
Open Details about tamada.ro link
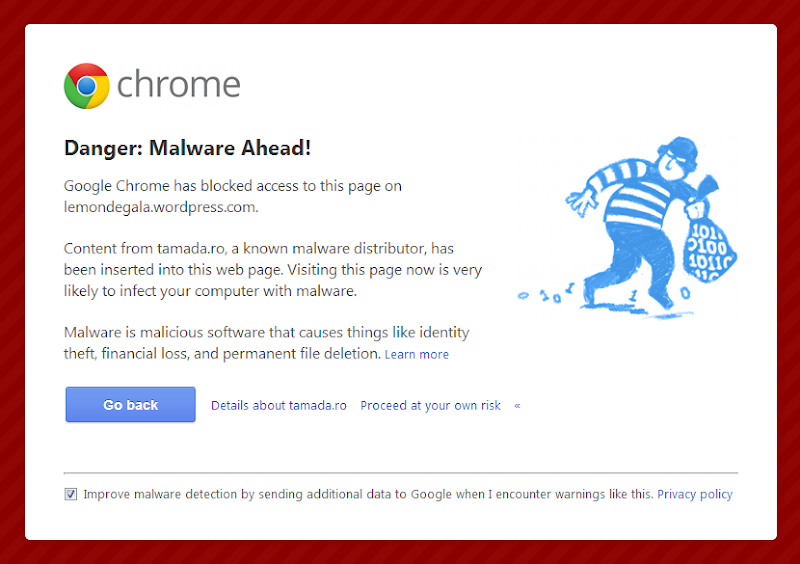pos(279,405)
